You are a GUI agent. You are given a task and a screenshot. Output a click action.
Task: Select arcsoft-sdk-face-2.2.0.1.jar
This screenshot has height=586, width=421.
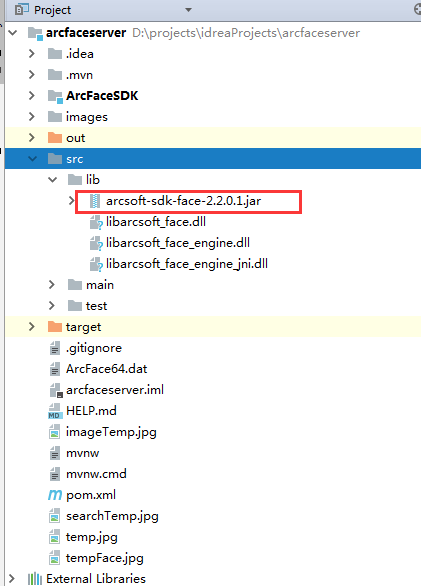point(184,201)
